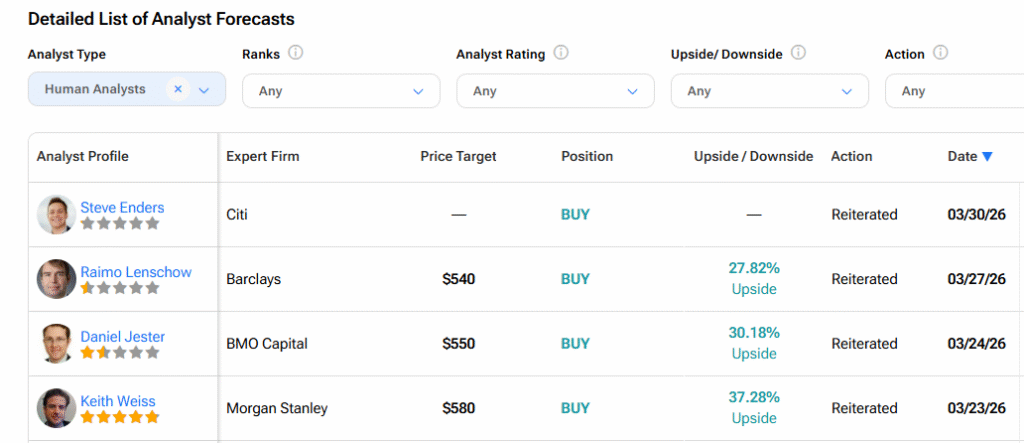
Task: Remove the Human Analysts filter tag
Action: [178, 89]
